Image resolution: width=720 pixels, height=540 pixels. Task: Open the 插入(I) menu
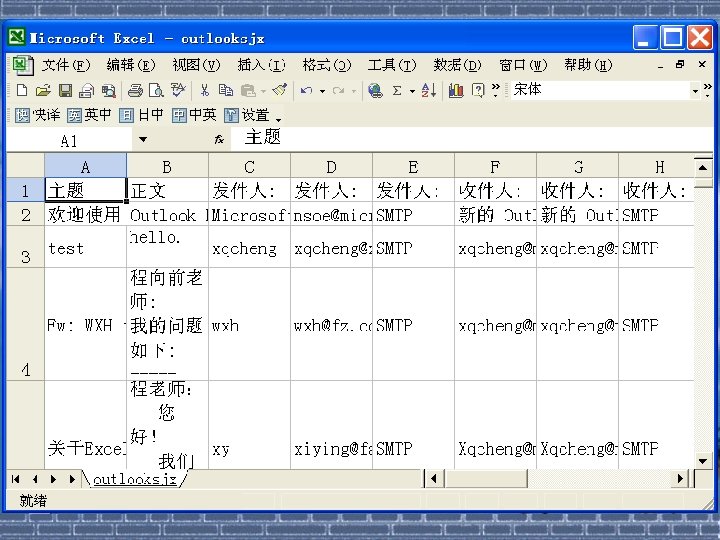[x=261, y=65]
